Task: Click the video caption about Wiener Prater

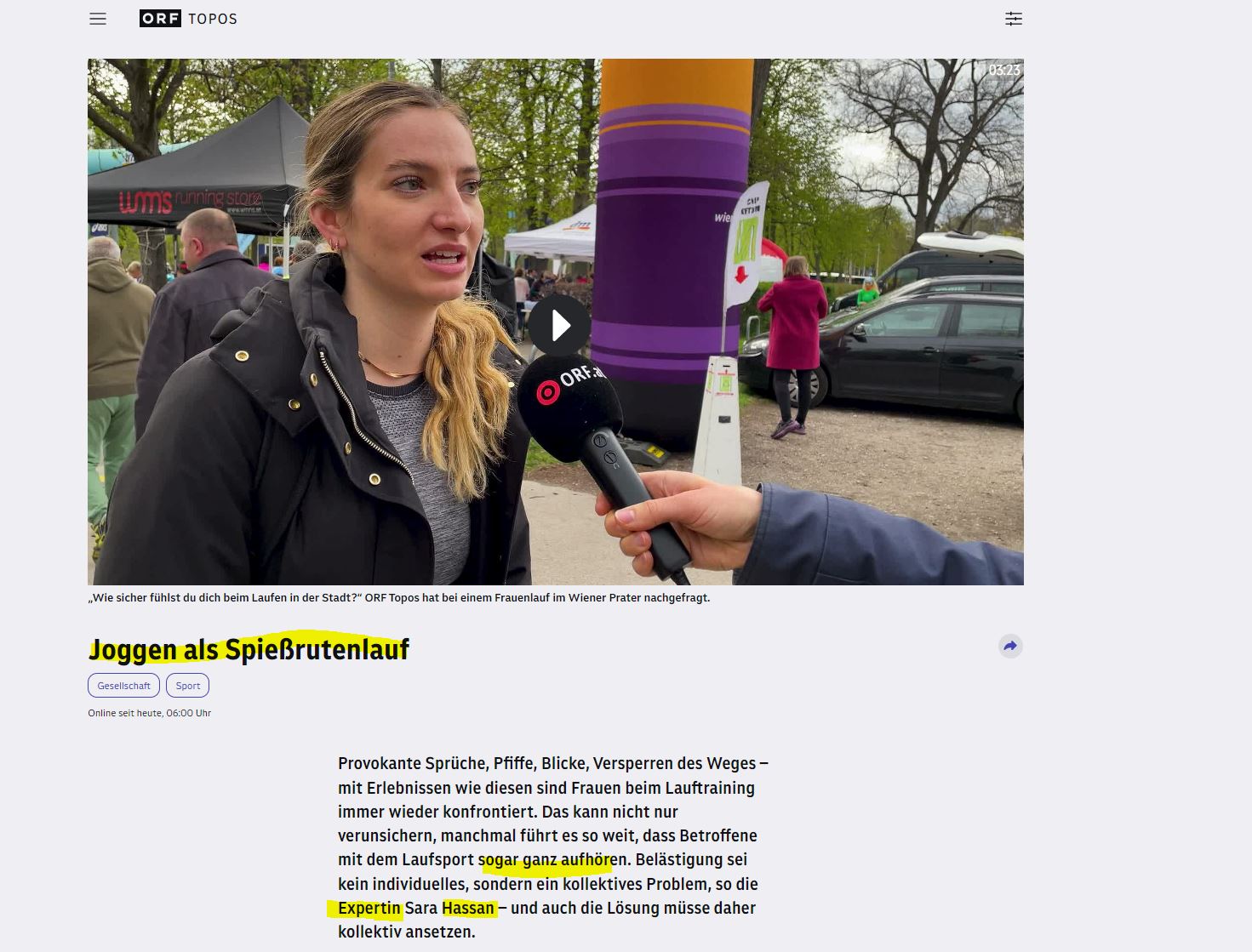Action: coord(398,598)
